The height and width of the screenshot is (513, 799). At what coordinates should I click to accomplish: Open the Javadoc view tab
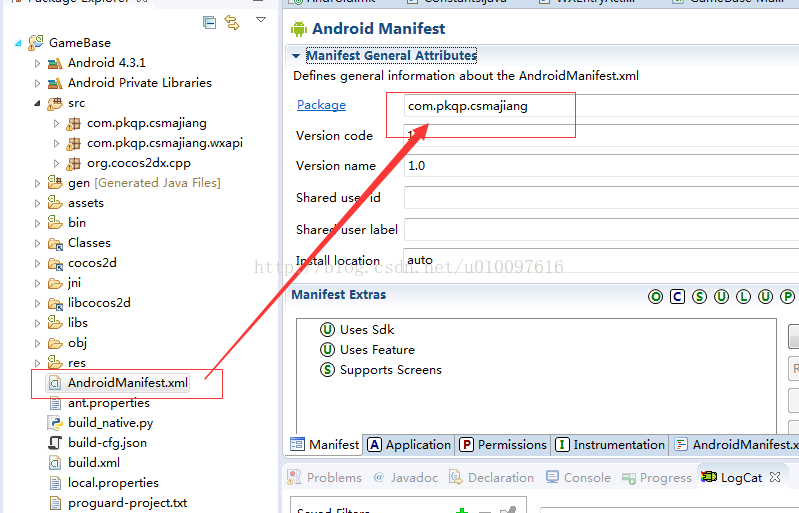[406, 478]
